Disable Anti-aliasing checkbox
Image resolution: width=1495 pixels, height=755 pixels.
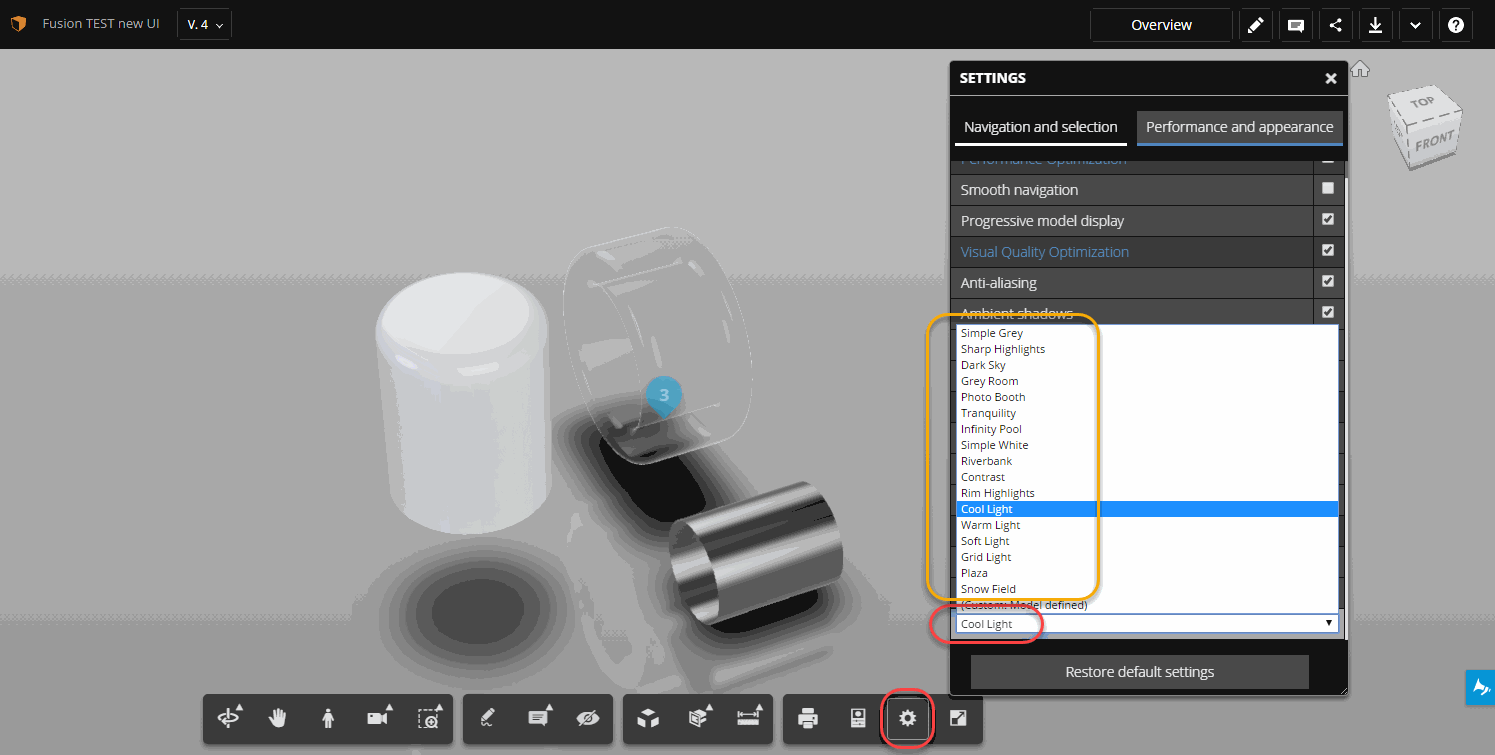1328,281
